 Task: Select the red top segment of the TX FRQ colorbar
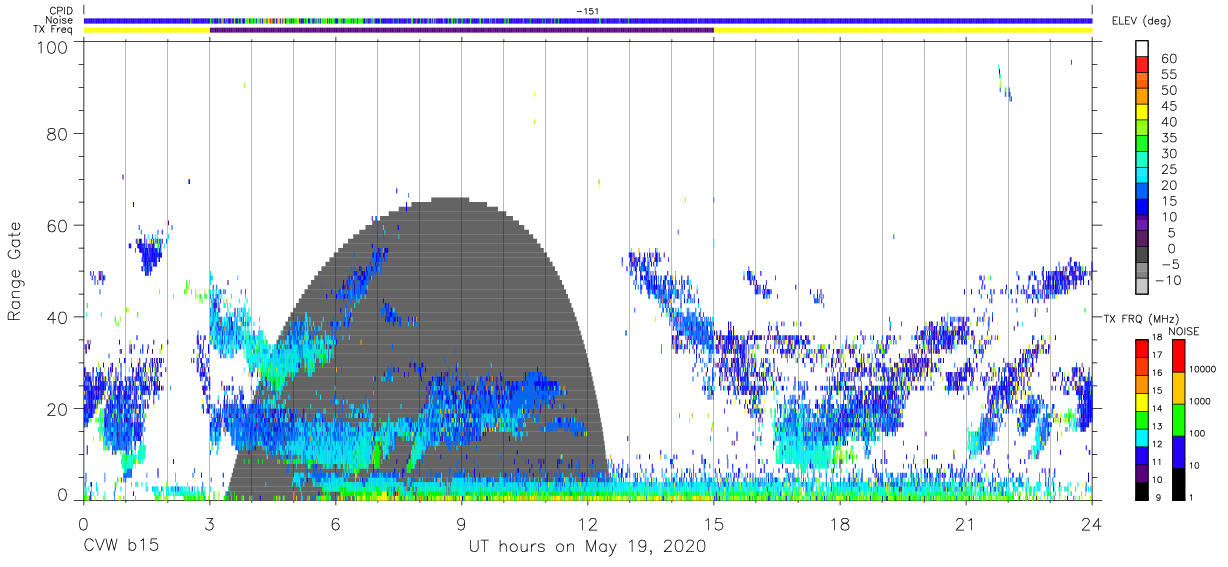coord(1142,350)
